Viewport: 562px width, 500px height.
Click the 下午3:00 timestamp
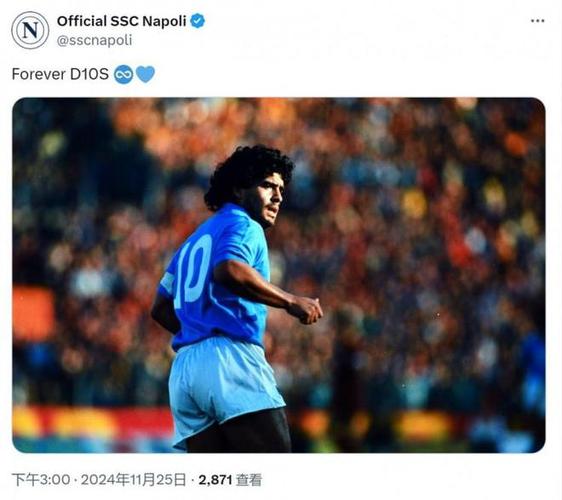pyautogui.click(x=41, y=480)
